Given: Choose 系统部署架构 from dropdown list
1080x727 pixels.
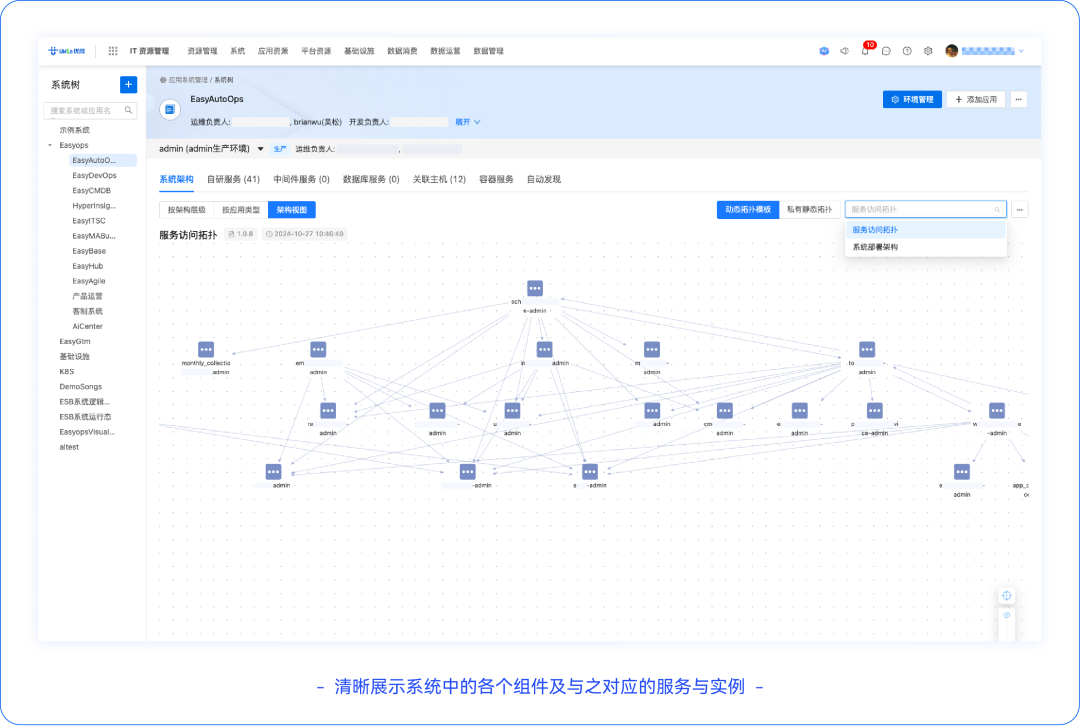Looking at the screenshot, I should tap(926, 247).
